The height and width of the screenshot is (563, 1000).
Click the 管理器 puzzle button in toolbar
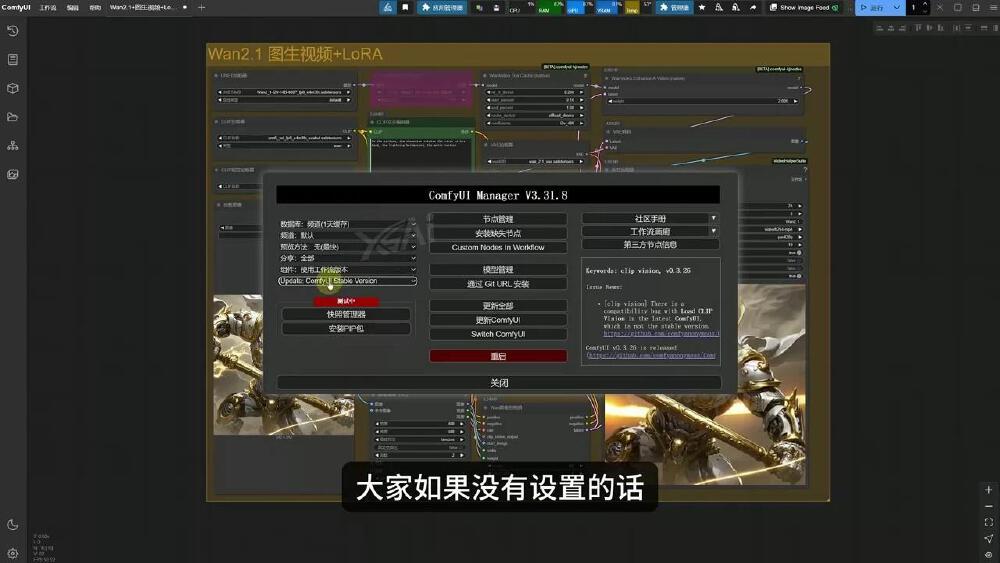click(675, 8)
